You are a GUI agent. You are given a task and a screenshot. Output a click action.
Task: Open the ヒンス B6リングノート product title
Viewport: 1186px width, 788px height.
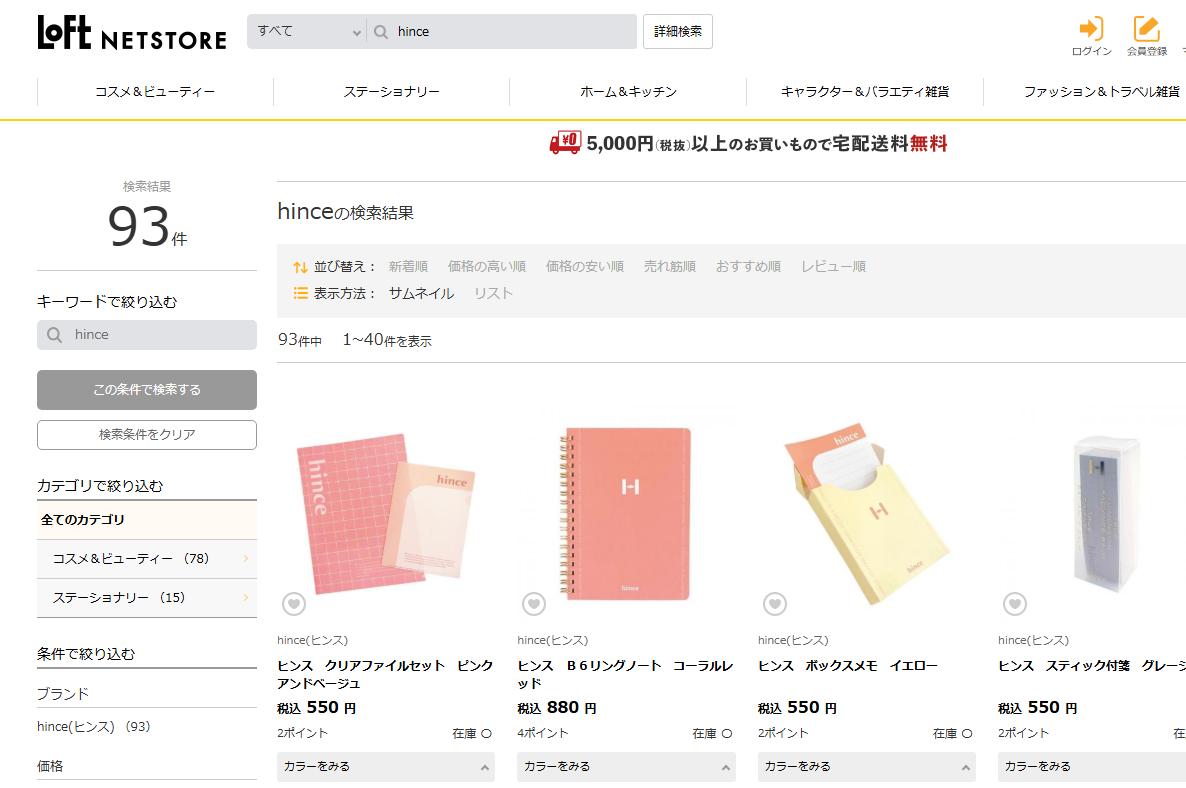(x=626, y=675)
